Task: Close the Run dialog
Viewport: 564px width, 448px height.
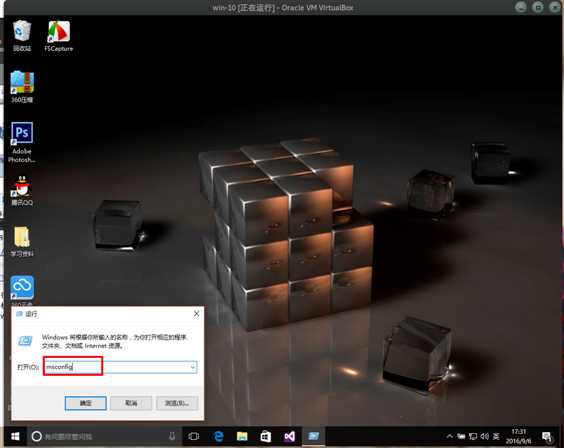Action: [196, 314]
